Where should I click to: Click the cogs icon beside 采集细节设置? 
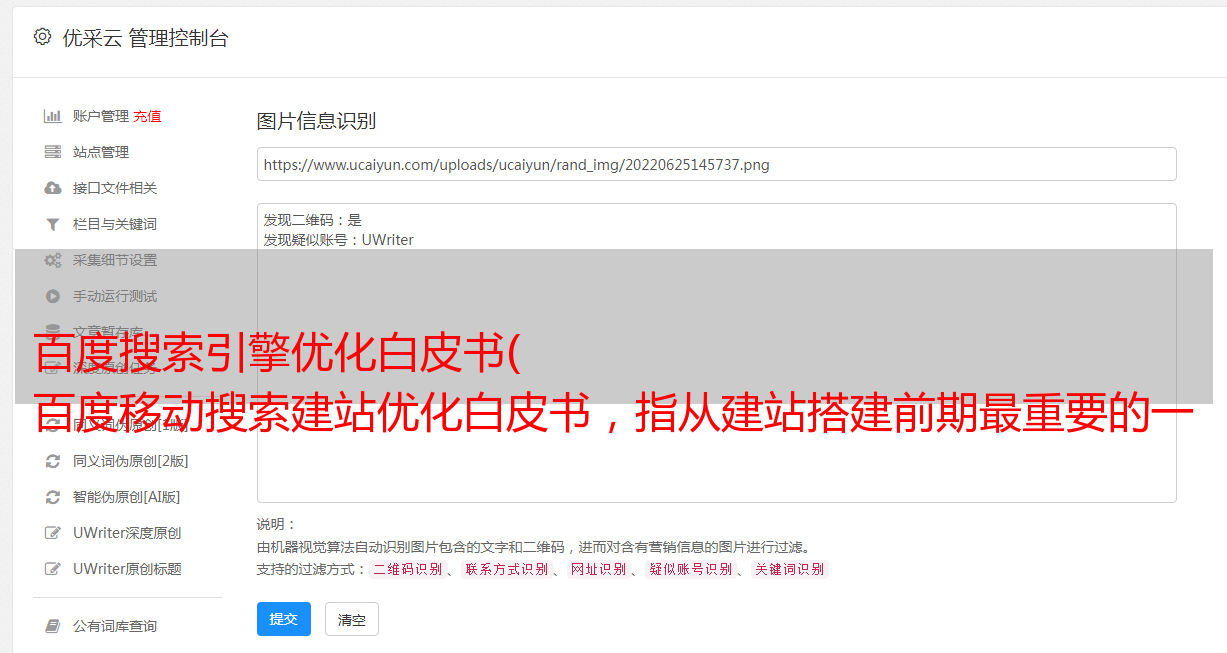point(53,260)
